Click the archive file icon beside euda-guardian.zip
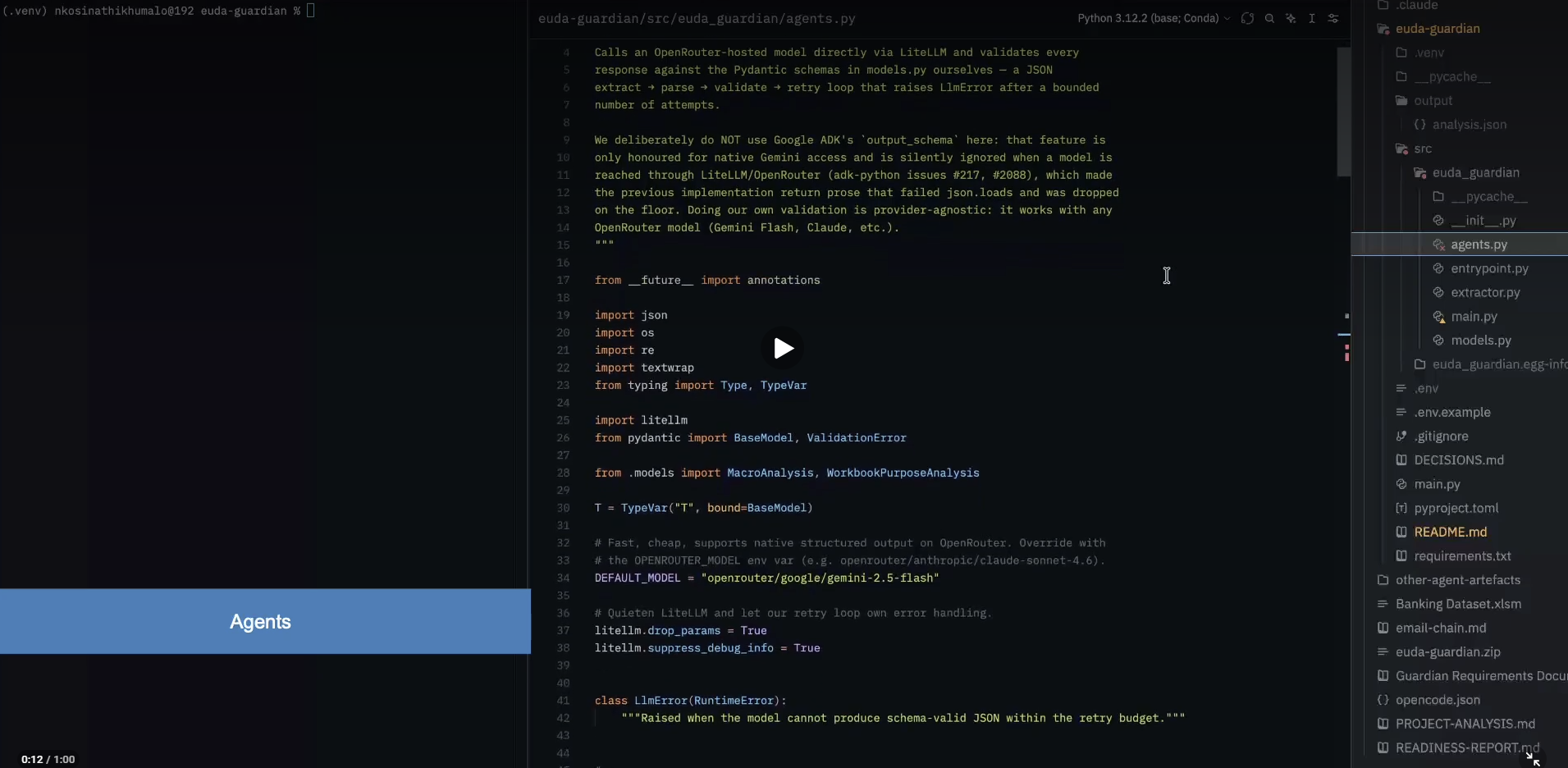This screenshot has width=1568, height=768. tap(1383, 652)
